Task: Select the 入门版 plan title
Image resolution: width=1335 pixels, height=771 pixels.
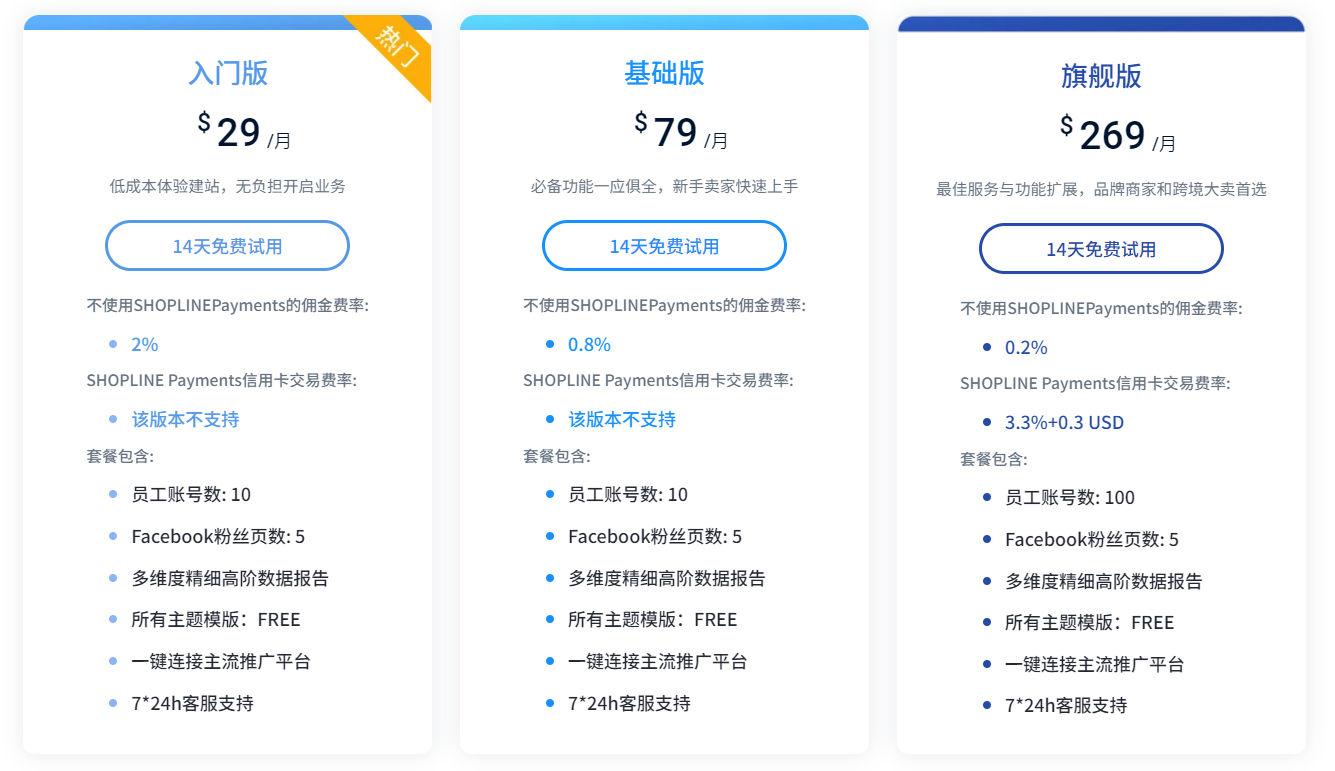Action: point(227,73)
